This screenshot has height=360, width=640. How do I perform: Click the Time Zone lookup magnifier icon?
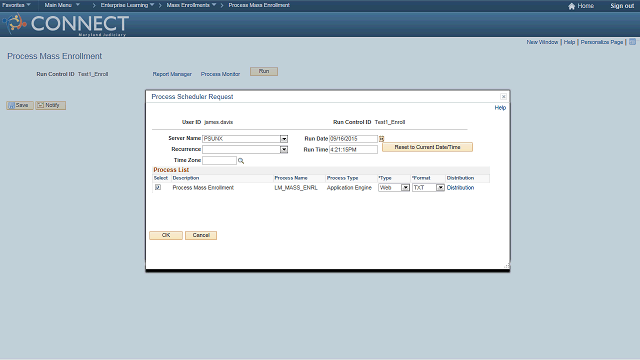241,161
